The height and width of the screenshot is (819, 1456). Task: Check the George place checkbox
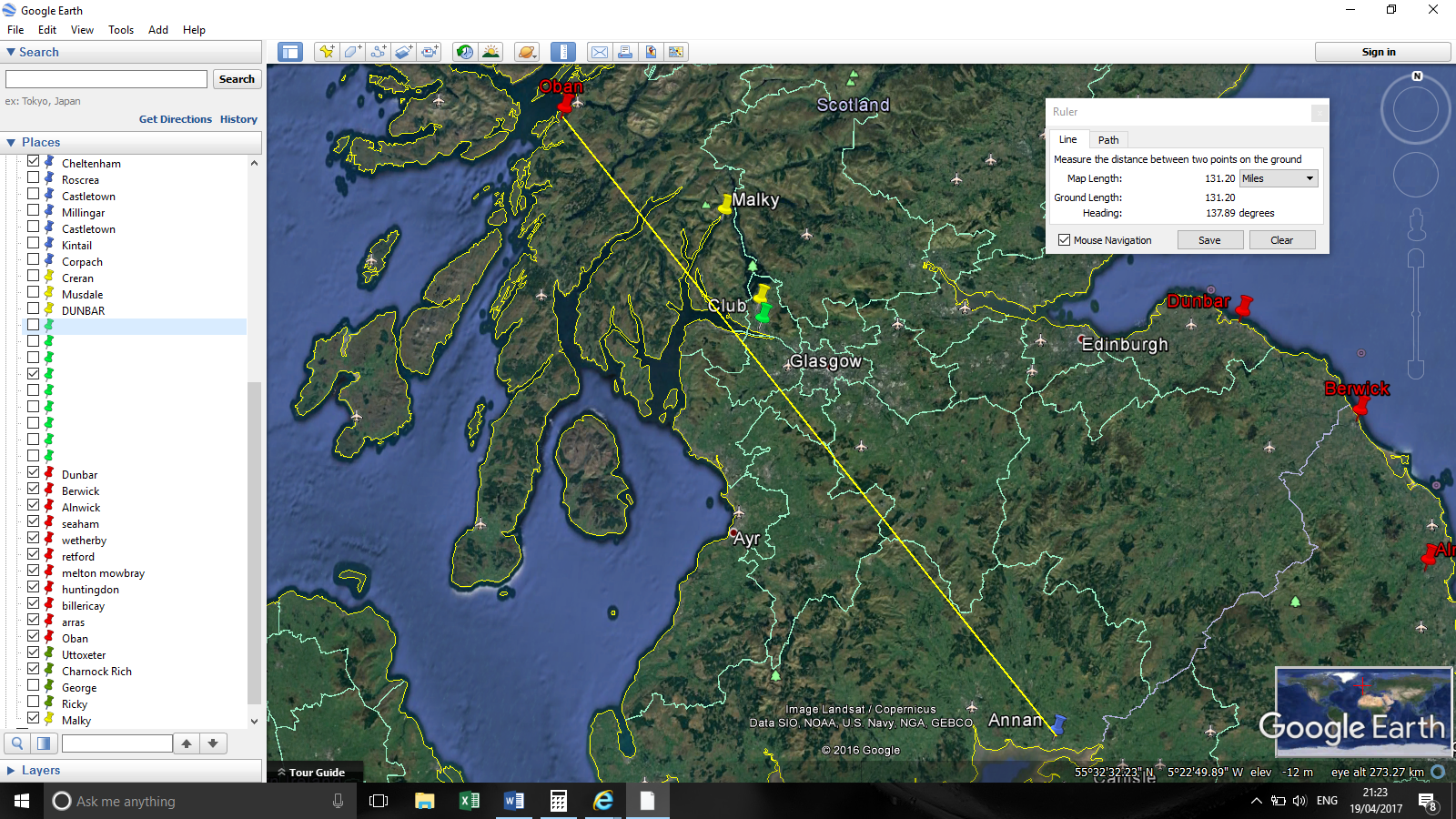pyautogui.click(x=33, y=685)
